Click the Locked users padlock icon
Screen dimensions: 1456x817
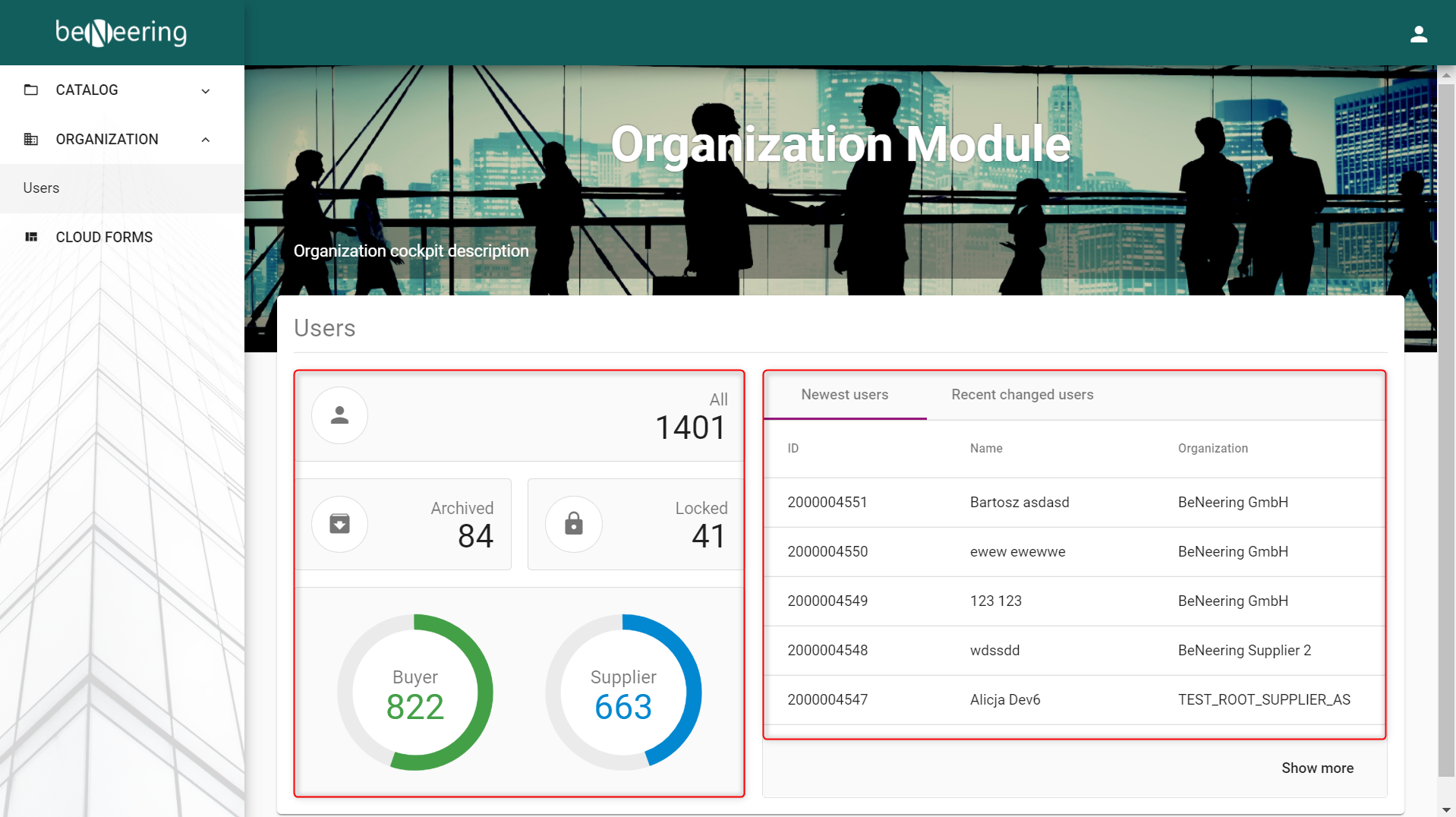coord(573,524)
